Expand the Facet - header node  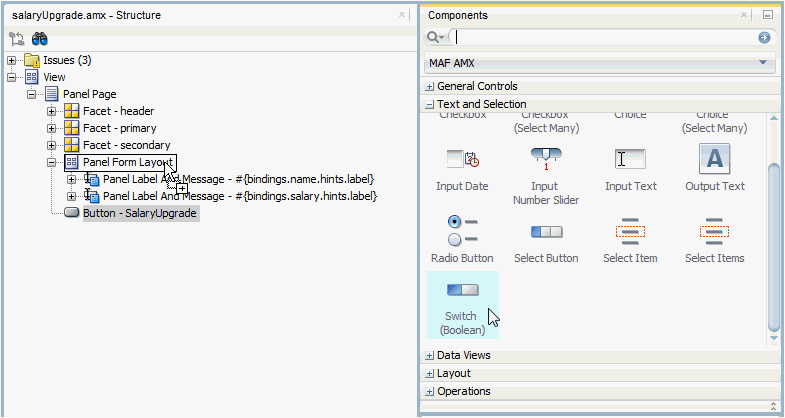(x=52, y=112)
